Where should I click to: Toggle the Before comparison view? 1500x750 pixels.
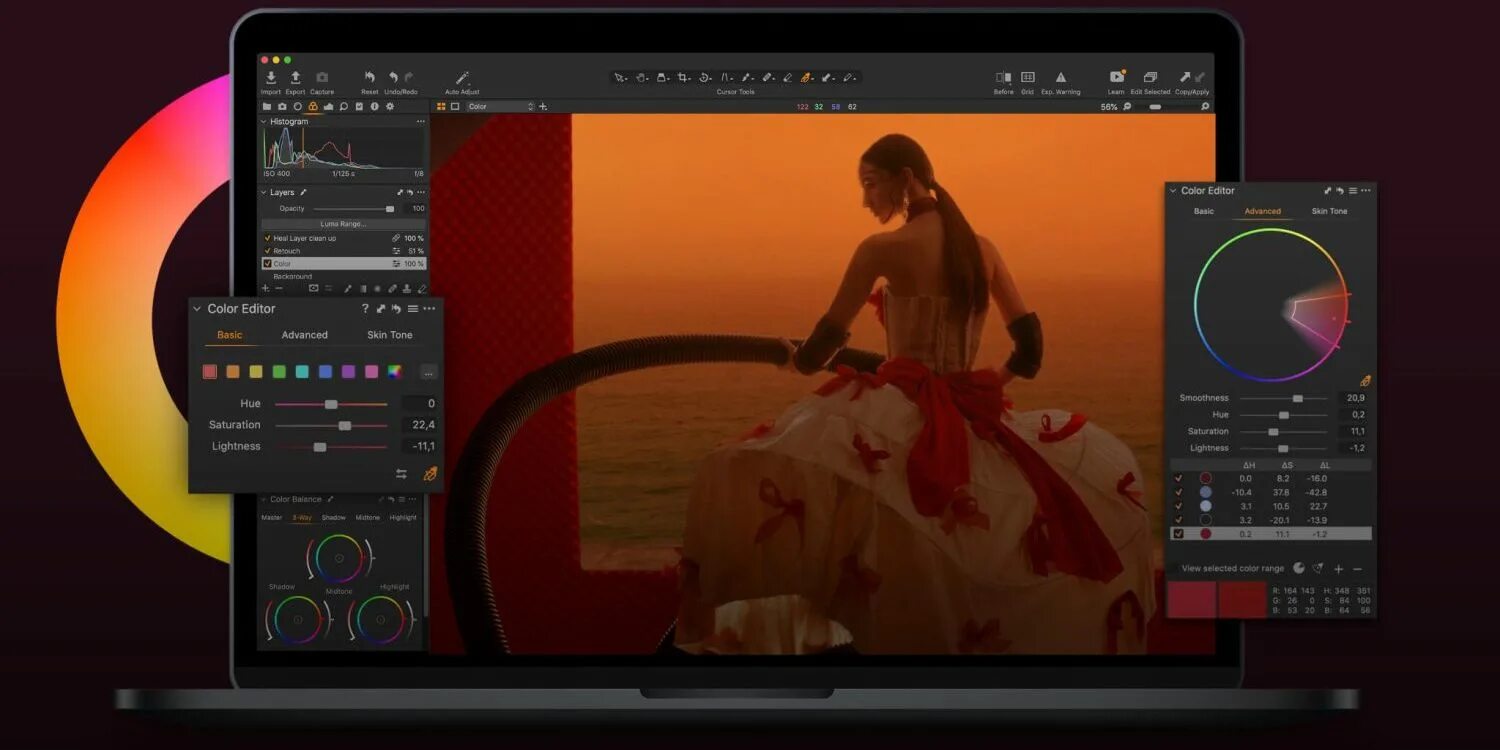tap(1003, 78)
